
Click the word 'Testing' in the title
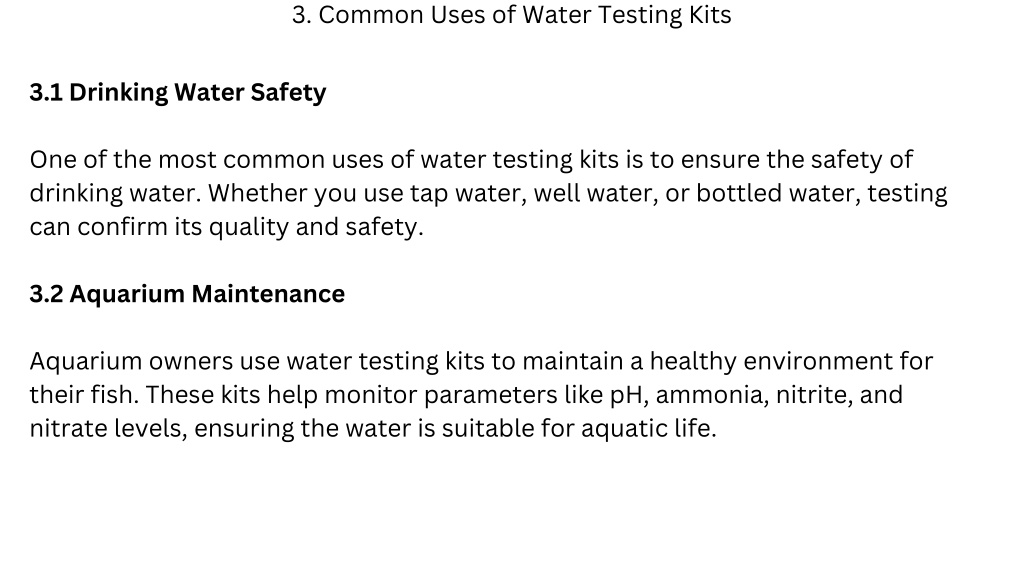[639, 15]
